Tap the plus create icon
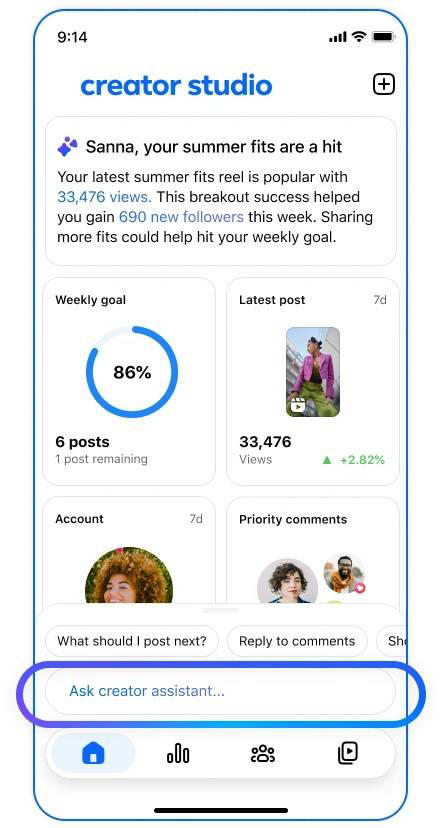Screen dimensions: 442x828 [x=384, y=84]
